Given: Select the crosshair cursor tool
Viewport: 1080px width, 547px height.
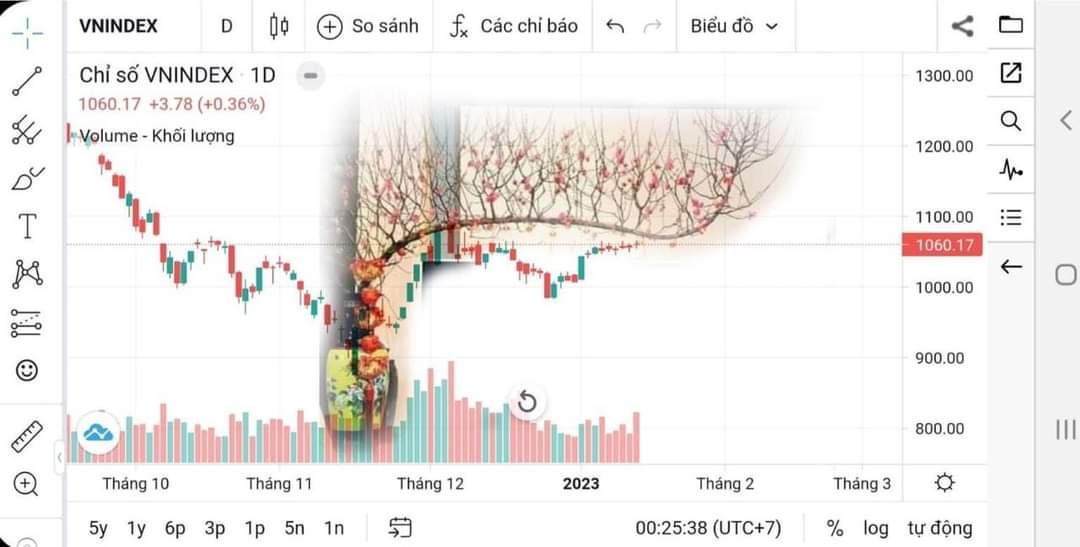Looking at the screenshot, I should point(27,33).
